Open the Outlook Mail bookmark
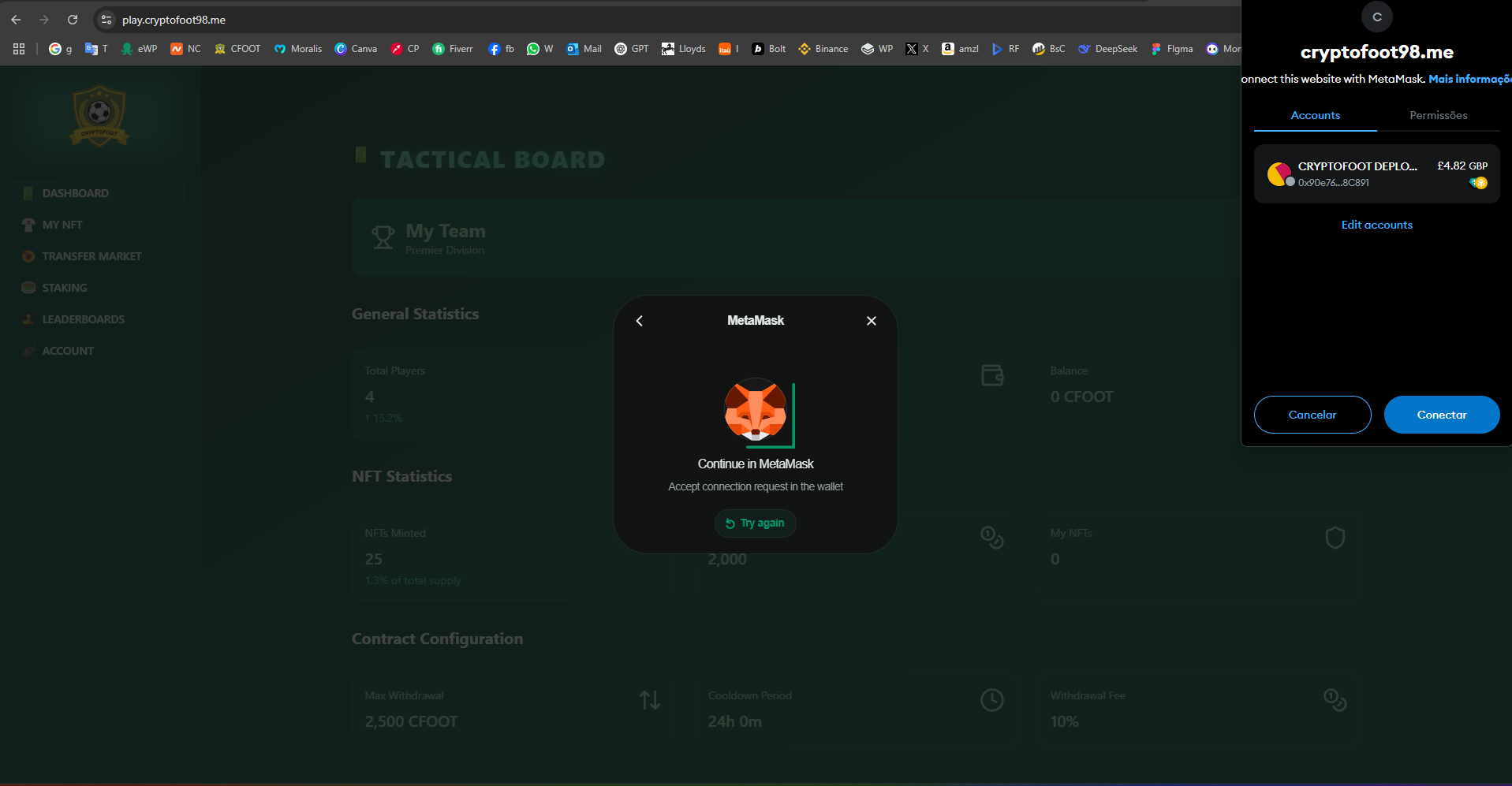 (x=584, y=49)
